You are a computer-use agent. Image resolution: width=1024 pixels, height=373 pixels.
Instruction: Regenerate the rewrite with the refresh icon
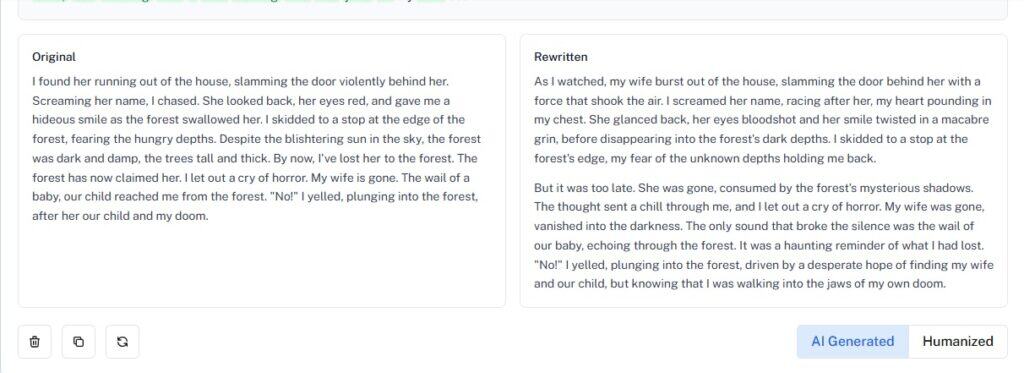[122, 342]
